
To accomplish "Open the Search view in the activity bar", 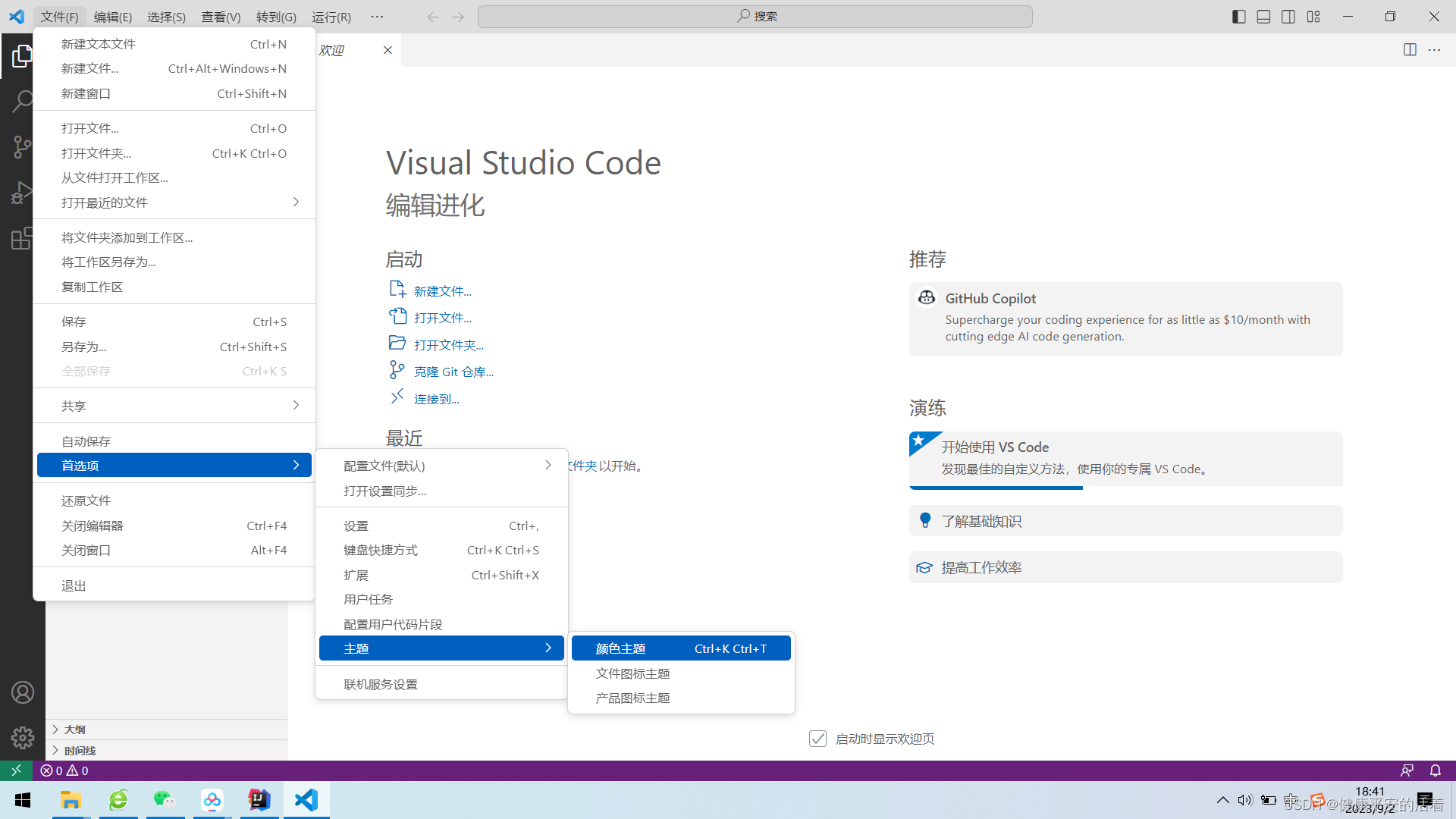I will click(x=23, y=101).
